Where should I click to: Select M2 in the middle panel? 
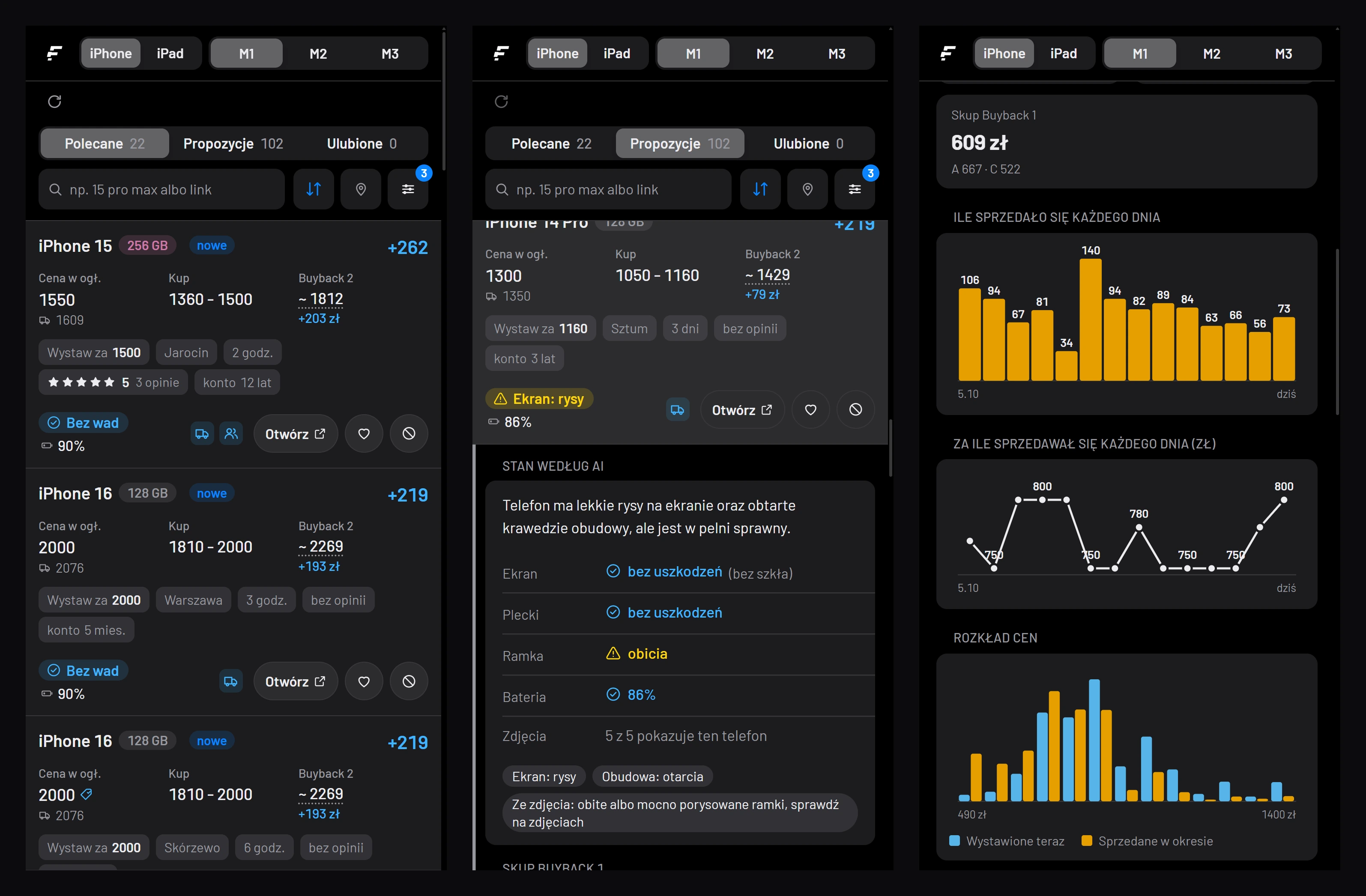765,54
